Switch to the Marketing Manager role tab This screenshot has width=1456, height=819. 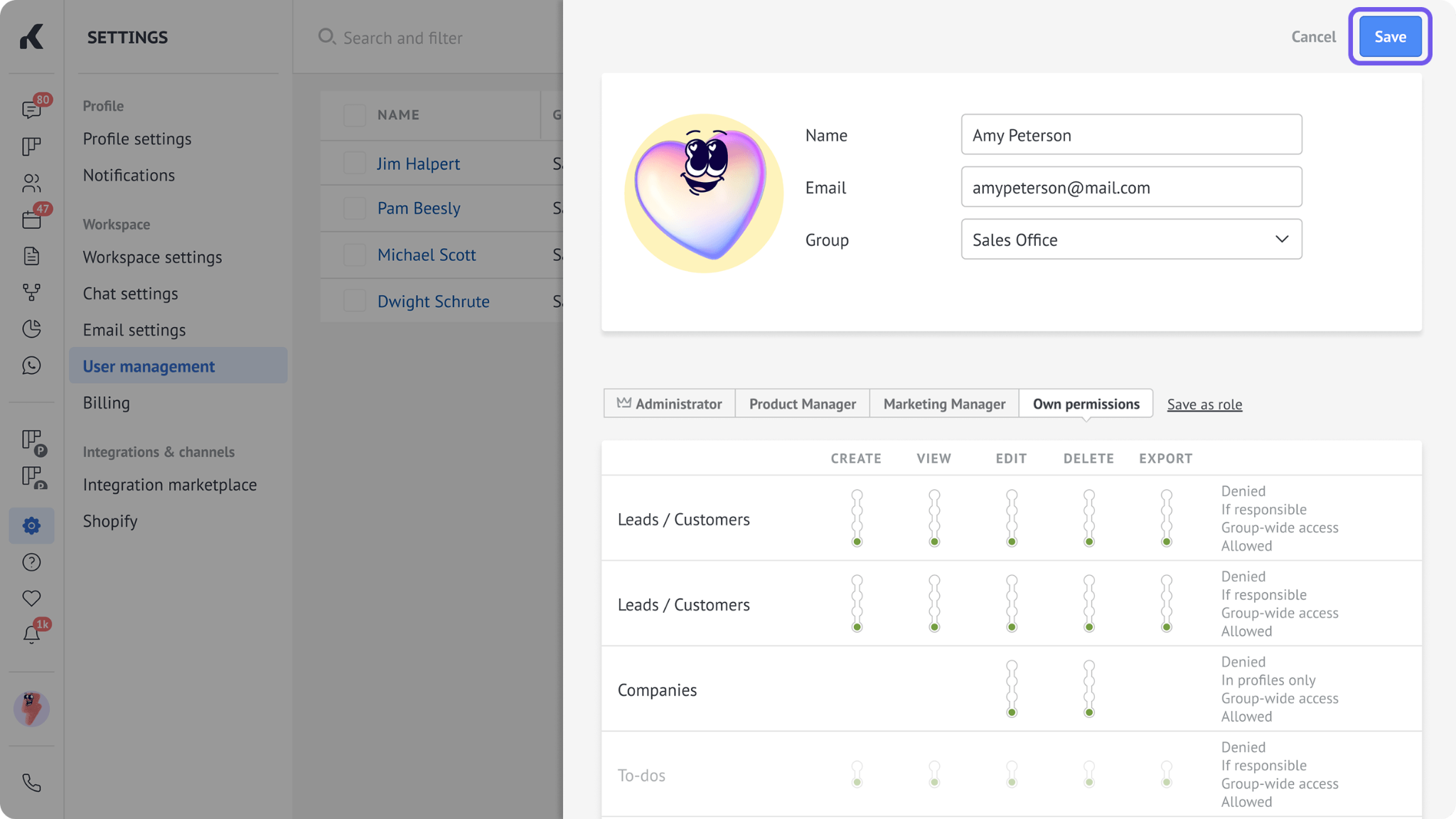pos(944,403)
